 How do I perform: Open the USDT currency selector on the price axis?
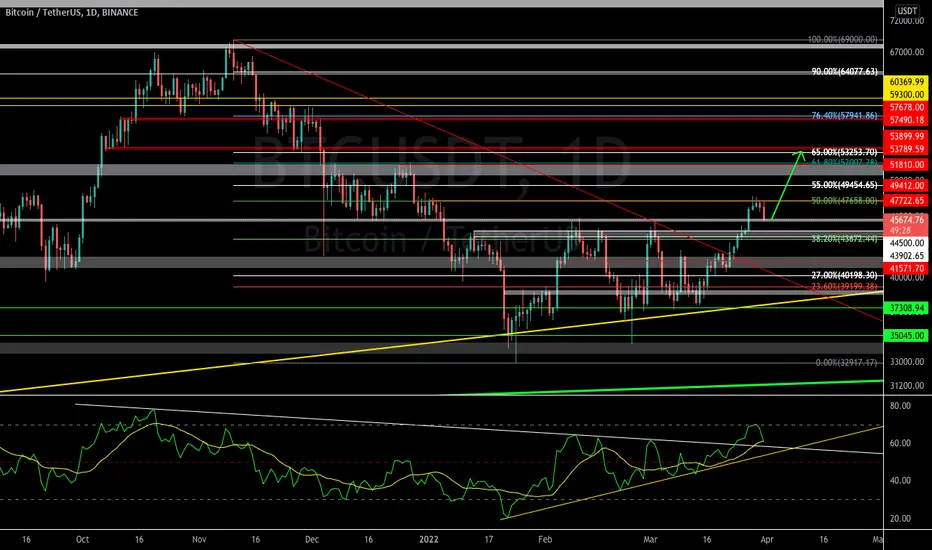pyautogui.click(x=907, y=11)
